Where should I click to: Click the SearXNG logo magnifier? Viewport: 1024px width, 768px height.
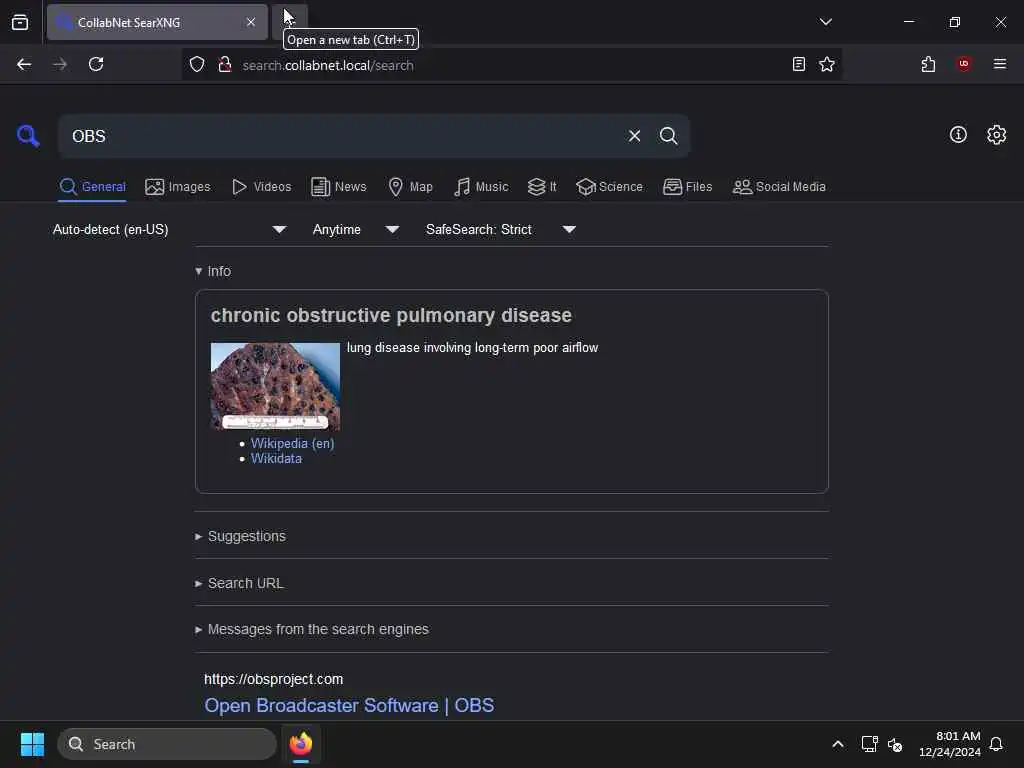tap(27, 136)
